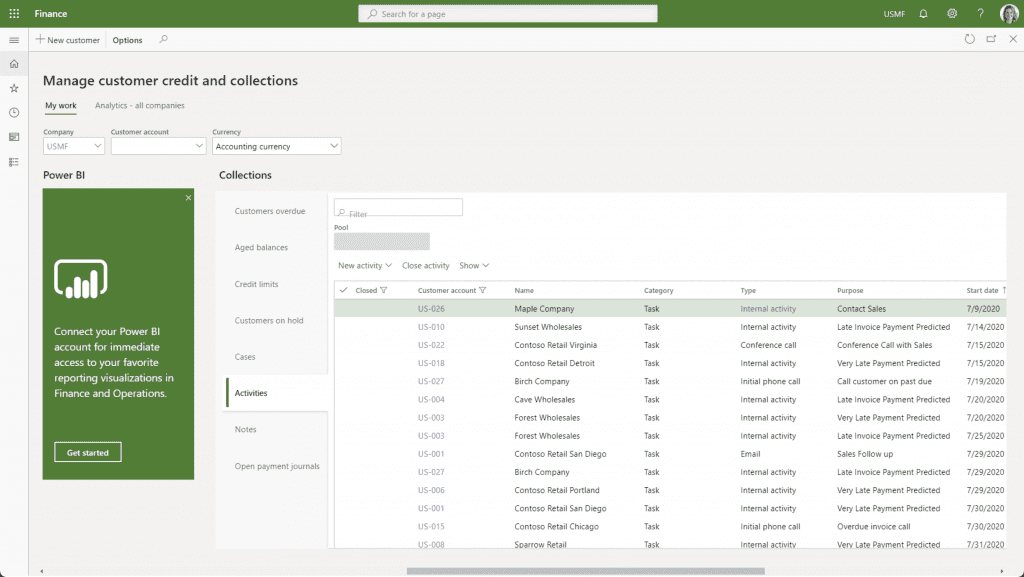The height and width of the screenshot is (577, 1024).
Task: Open customer account US-004 link
Action: click(x=431, y=399)
